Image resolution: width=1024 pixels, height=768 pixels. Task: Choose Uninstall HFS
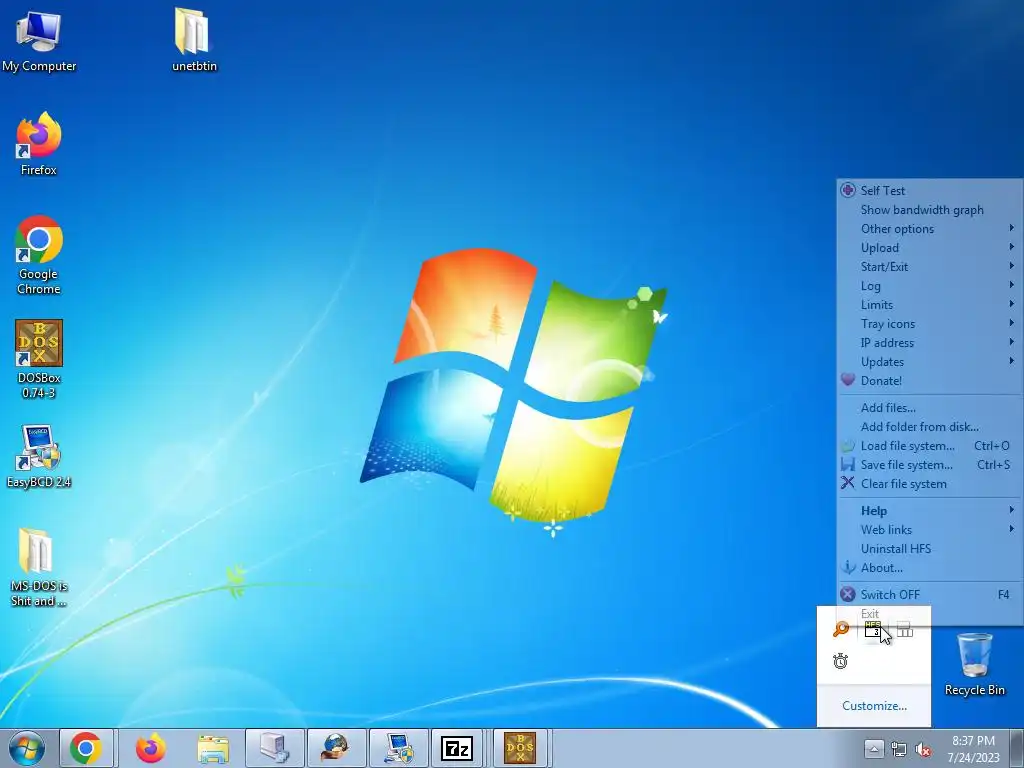pos(929,549)
